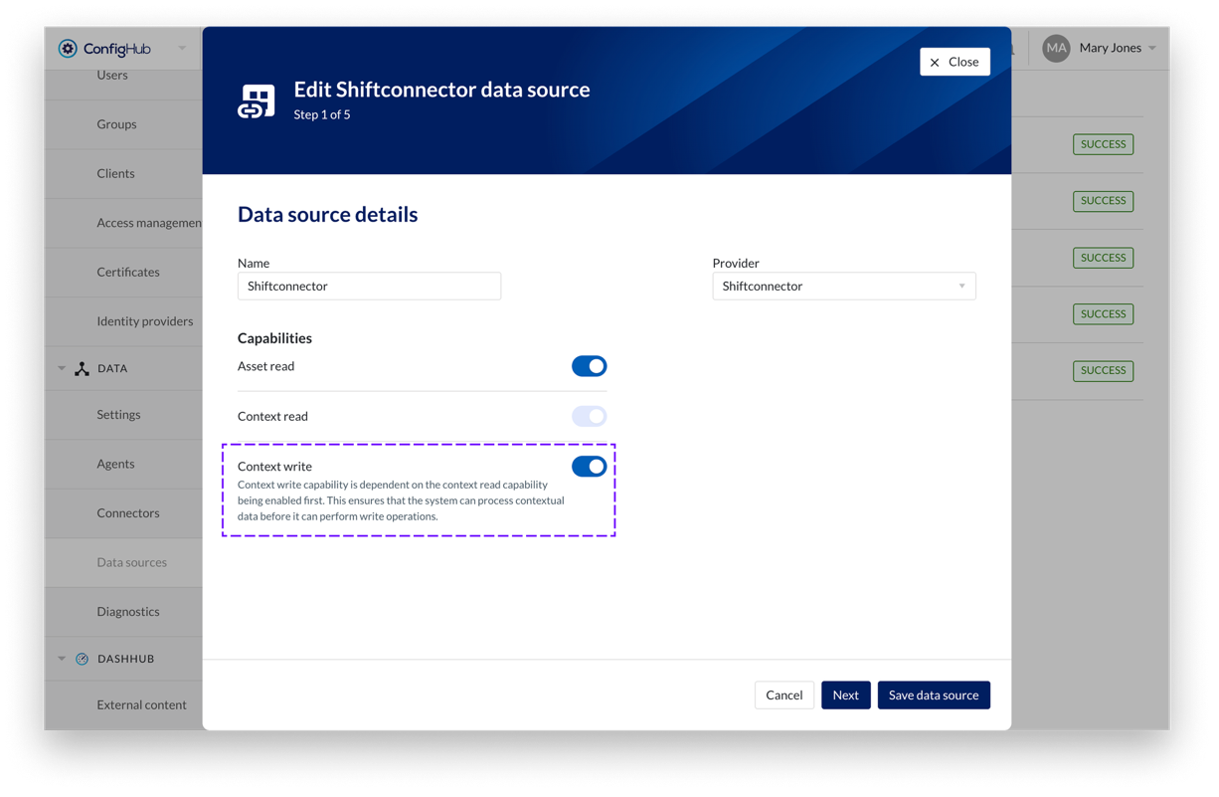
Task: Click Save data source button
Action: [x=933, y=695]
